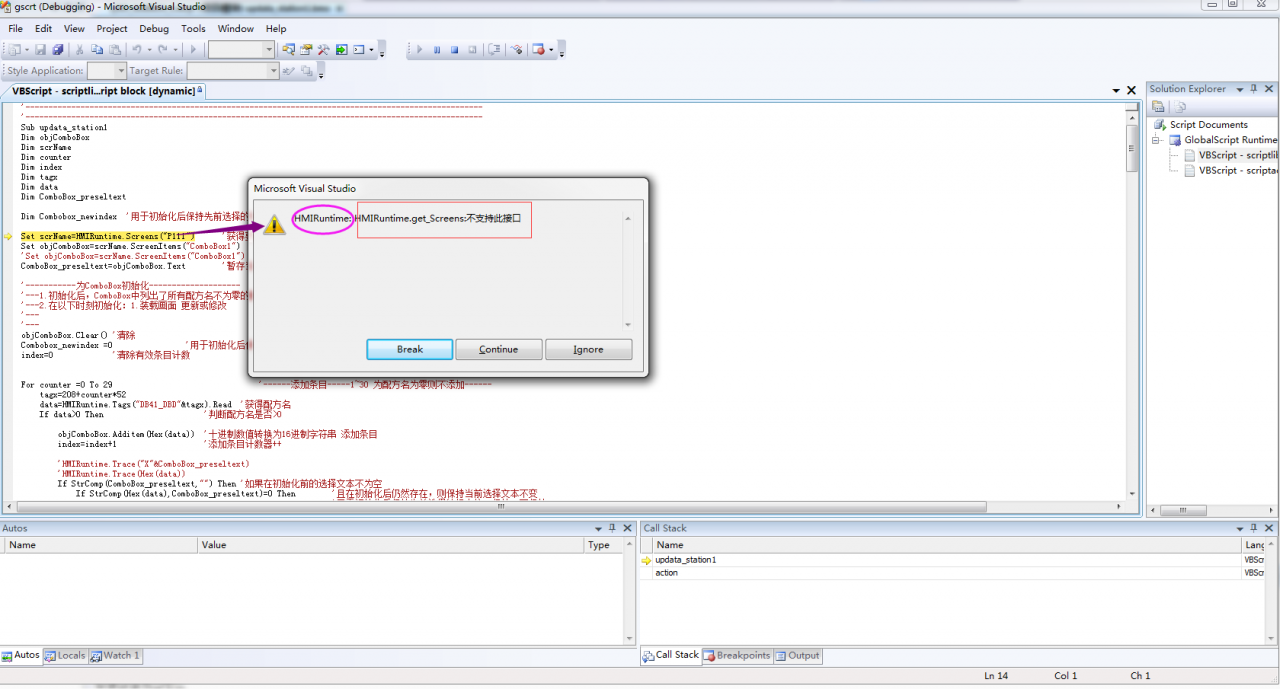The width and height of the screenshot is (1280, 689).
Task: Click the Value column header in Autos
Action: (x=391, y=545)
